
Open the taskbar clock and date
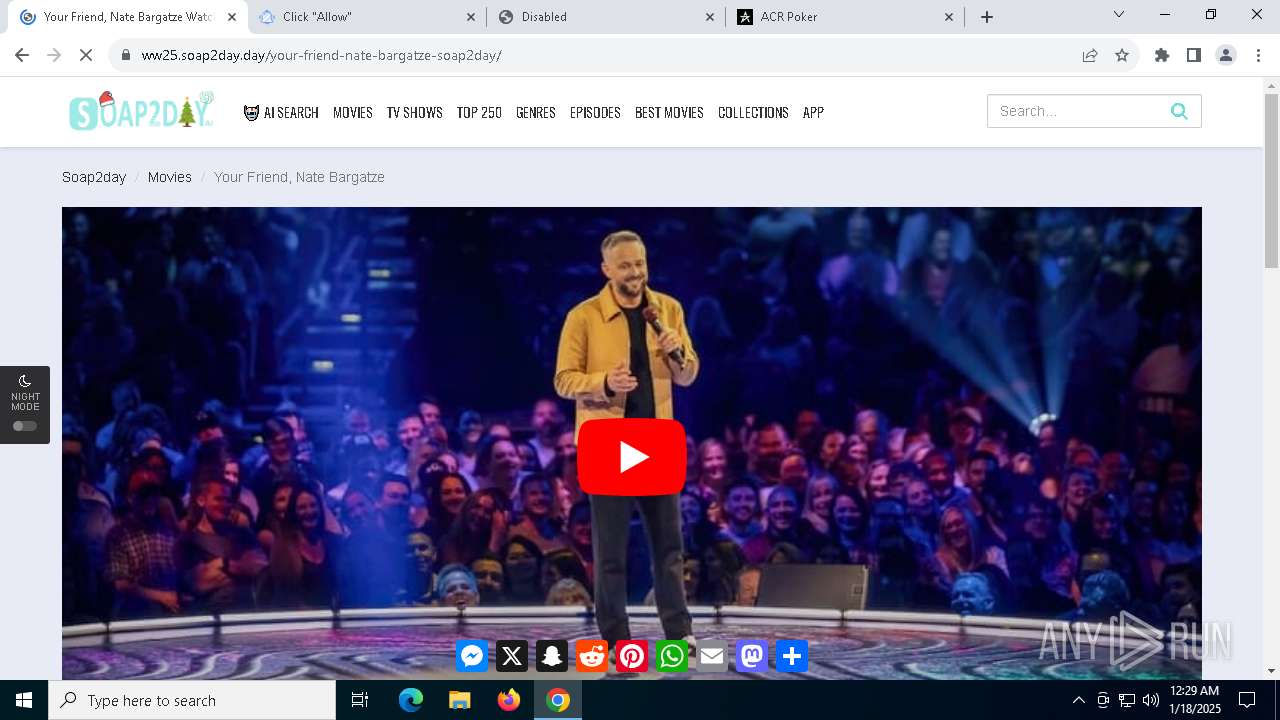pos(1195,700)
